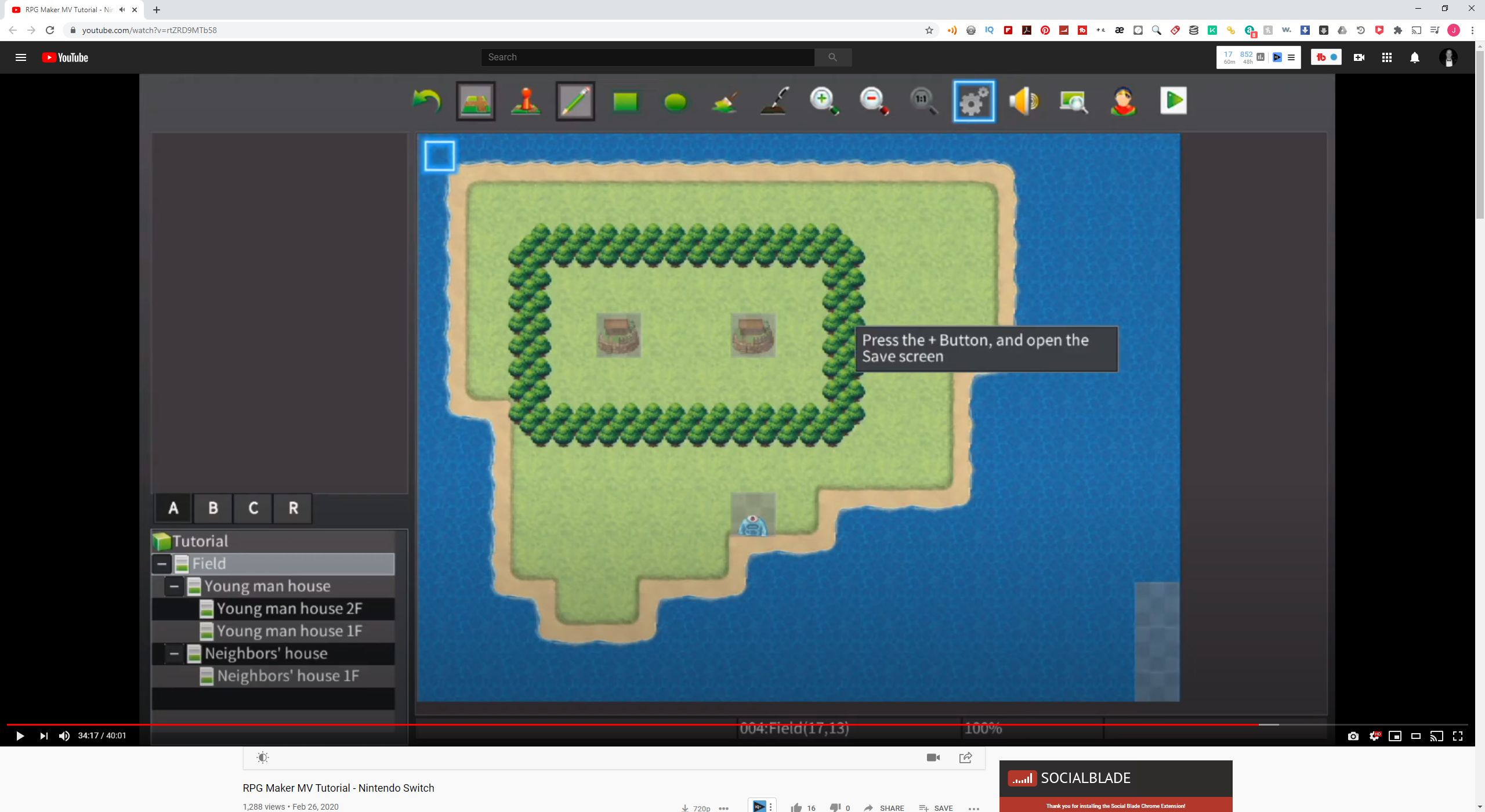Select the shadow pen tool
The width and height of the screenshot is (1485, 812).
click(775, 101)
